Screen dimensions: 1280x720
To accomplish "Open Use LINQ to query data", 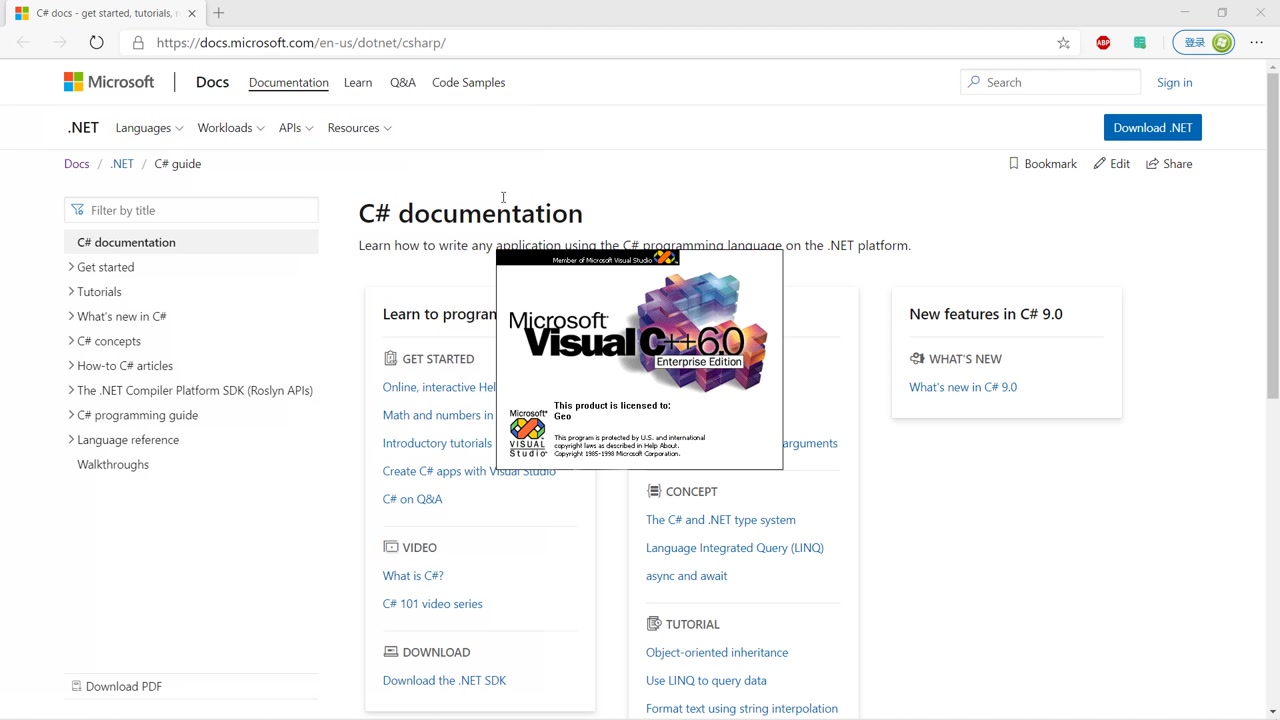I will pyautogui.click(x=706, y=681).
